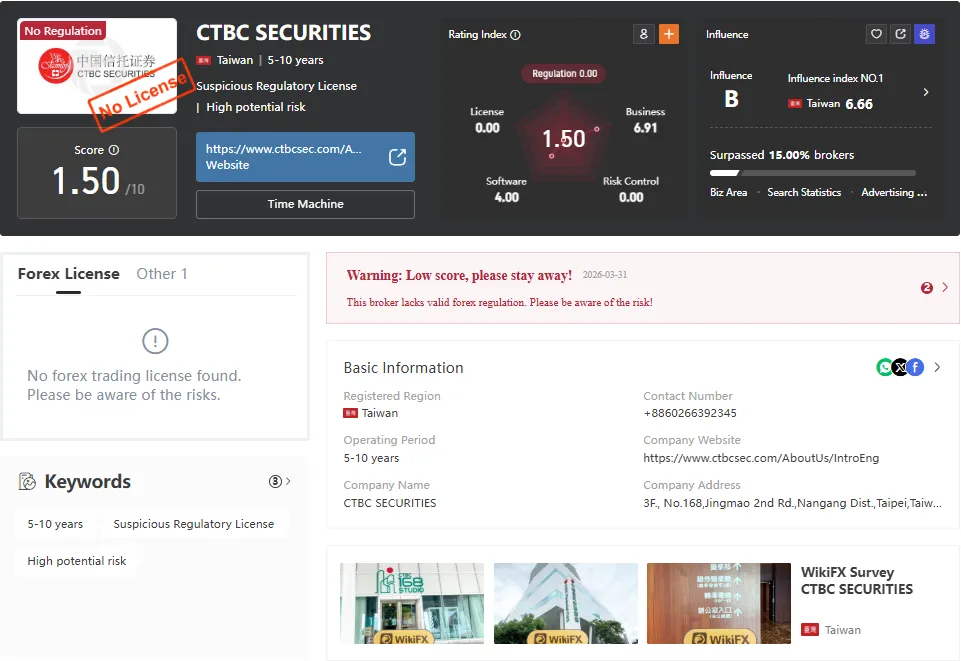This screenshot has height=661, width=961.
Task: Expand the Influence index details chevron
Action: coord(926,92)
